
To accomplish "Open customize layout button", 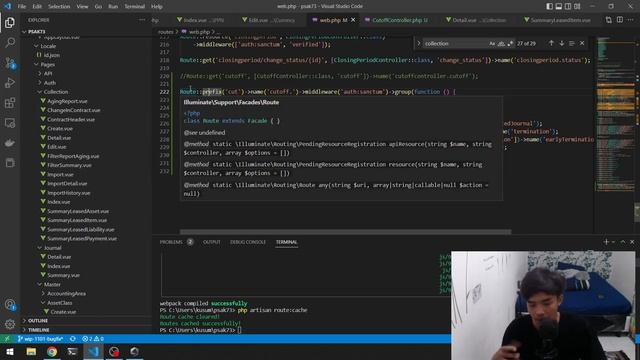I will click(x=577, y=6).
